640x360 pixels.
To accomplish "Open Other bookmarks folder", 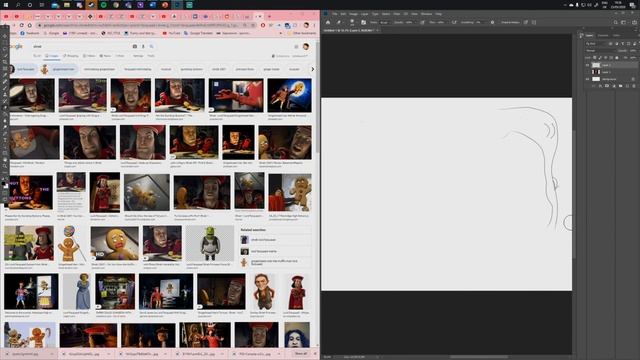I will 302,33.
